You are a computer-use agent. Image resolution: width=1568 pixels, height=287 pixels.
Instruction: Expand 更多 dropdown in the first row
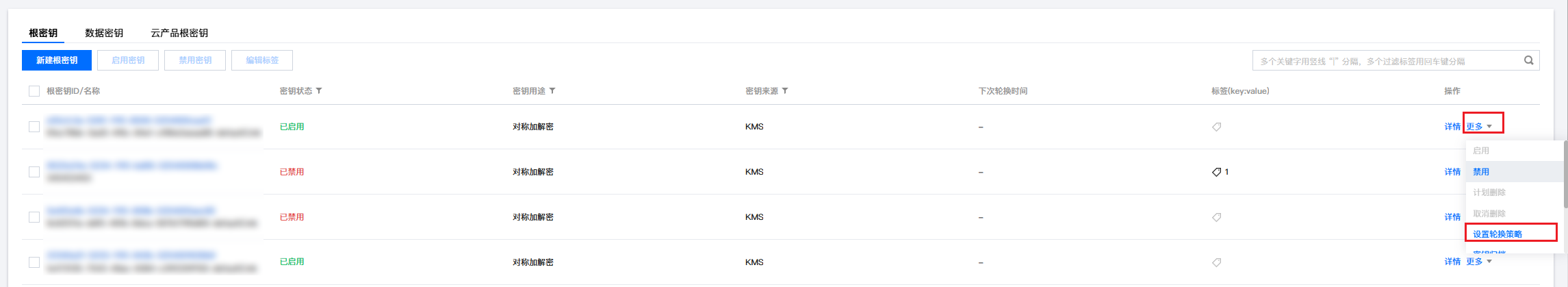coord(1479,127)
